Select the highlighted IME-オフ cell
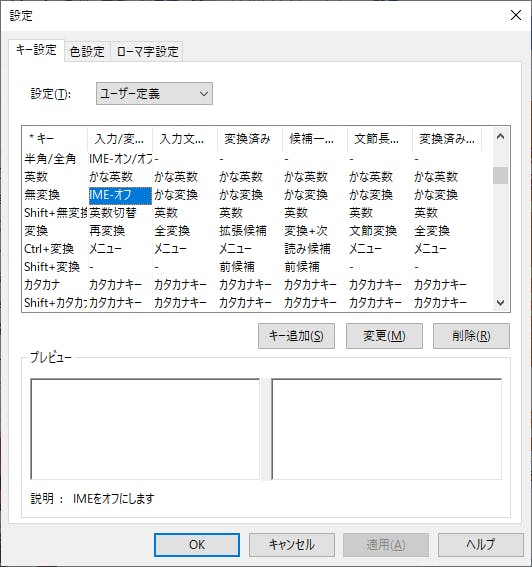The image size is (532, 567). pyautogui.click(x=120, y=195)
